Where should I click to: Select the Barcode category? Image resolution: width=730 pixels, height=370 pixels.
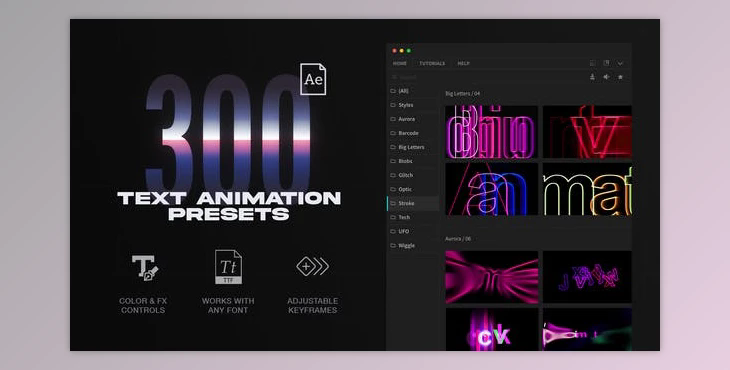(412, 133)
